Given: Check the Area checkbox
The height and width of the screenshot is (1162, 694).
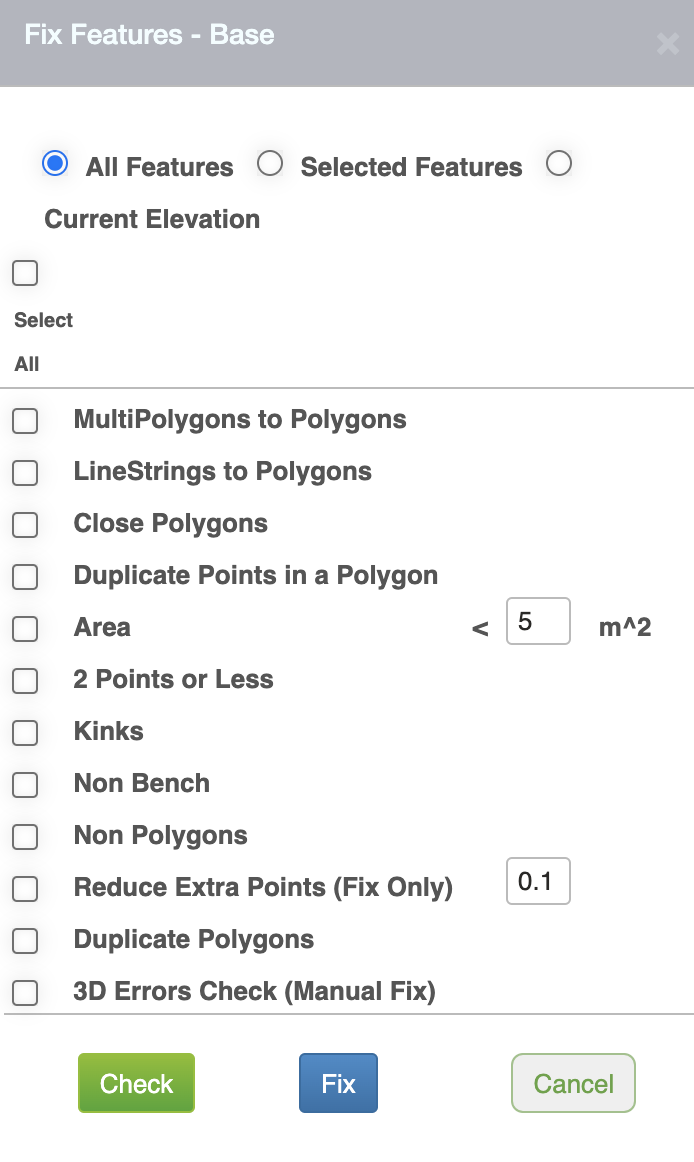Looking at the screenshot, I should [x=25, y=628].
